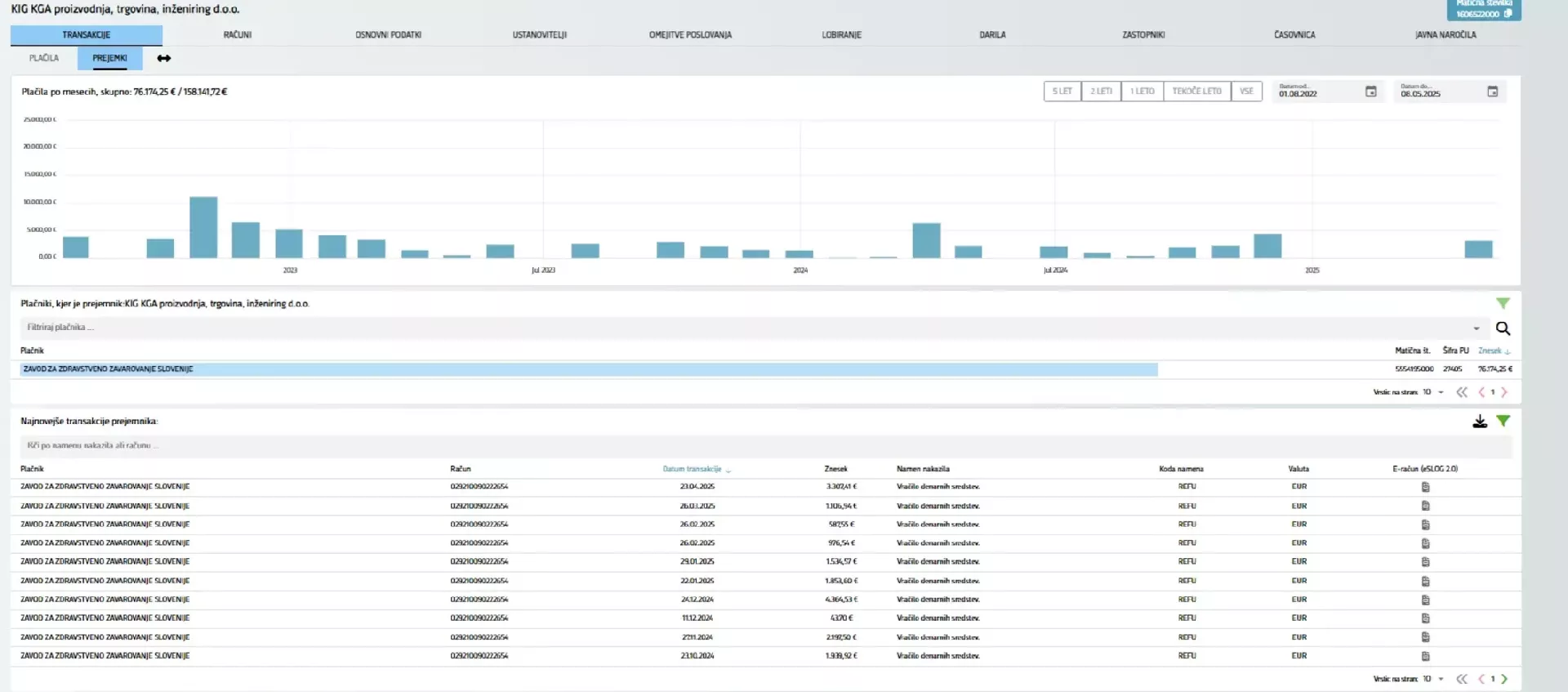1568x692 pixels.
Task: Download the latest transactions list
Action: coord(1479,422)
